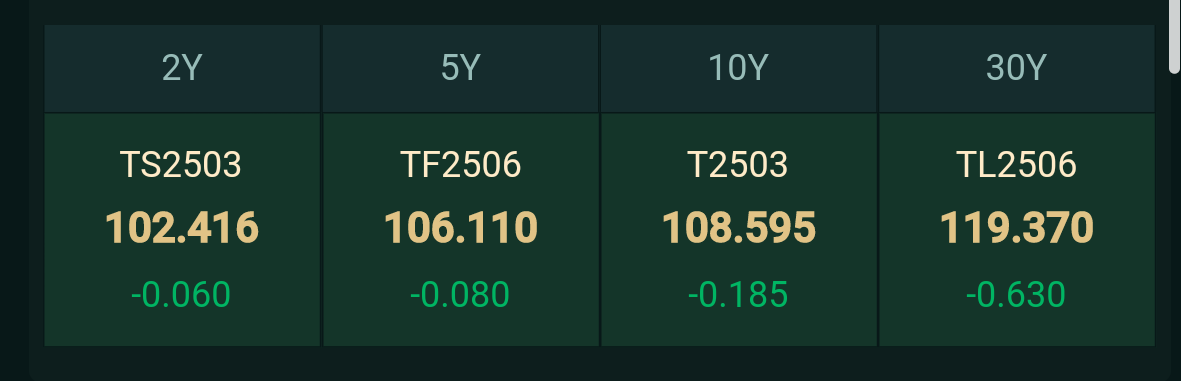The height and width of the screenshot is (381, 1181).
Task: Select the 10Y column header
Action: (738, 69)
